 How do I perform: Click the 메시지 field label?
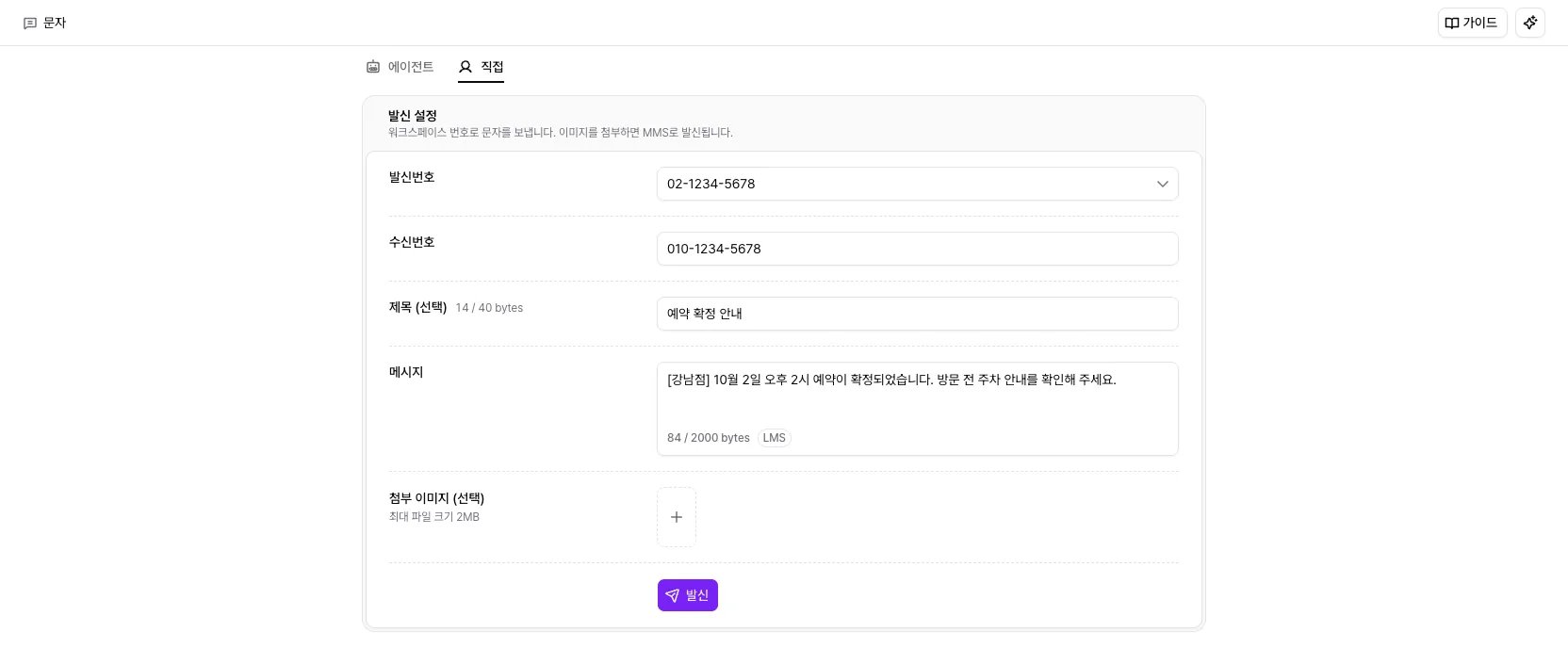[x=406, y=372]
